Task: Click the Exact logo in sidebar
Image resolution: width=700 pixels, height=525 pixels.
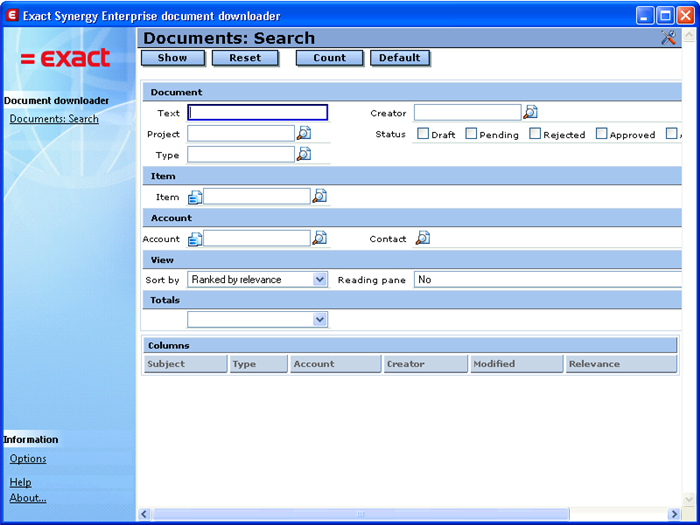Action: [x=65, y=58]
